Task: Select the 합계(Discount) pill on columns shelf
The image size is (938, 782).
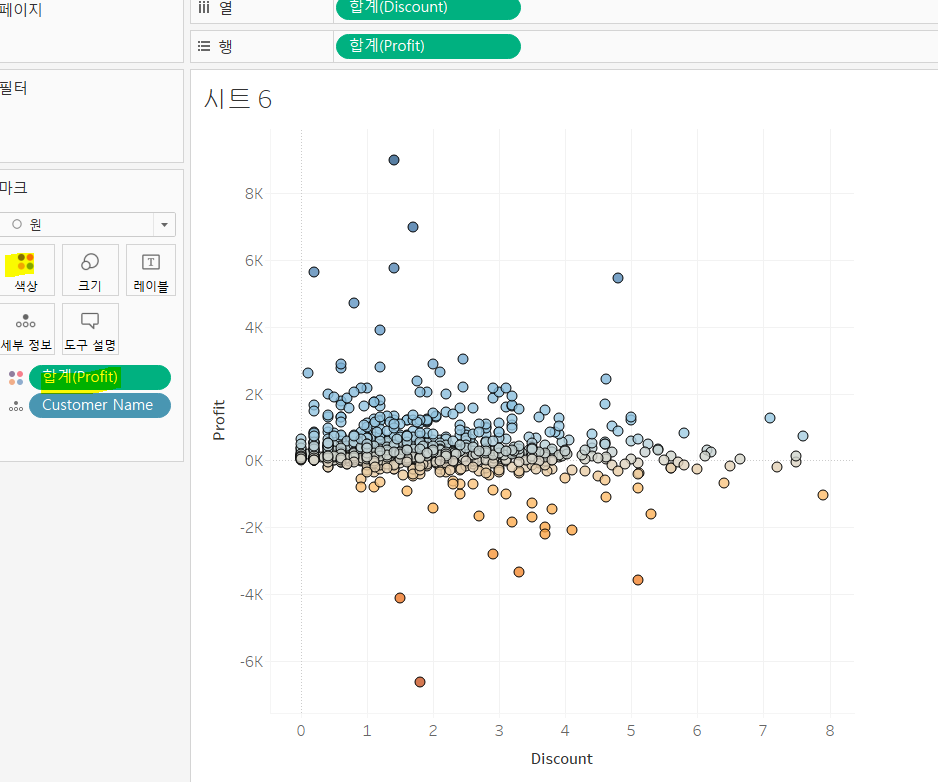Action: (x=428, y=9)
